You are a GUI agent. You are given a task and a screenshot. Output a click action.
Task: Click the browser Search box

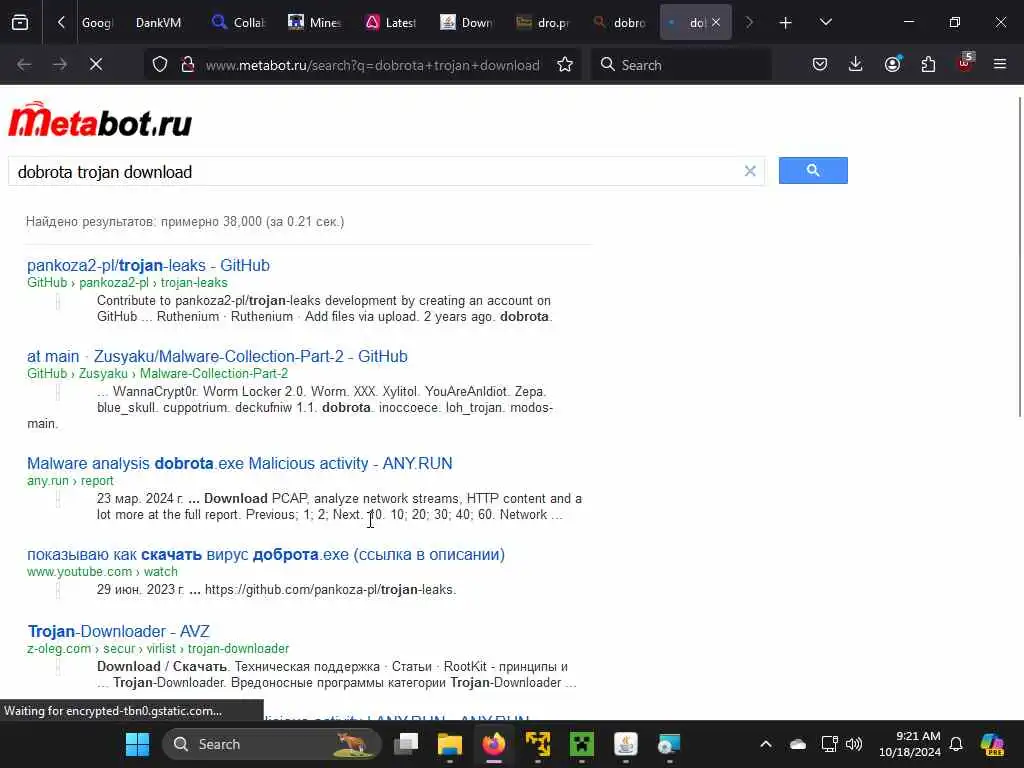click(x=681, y=65)
